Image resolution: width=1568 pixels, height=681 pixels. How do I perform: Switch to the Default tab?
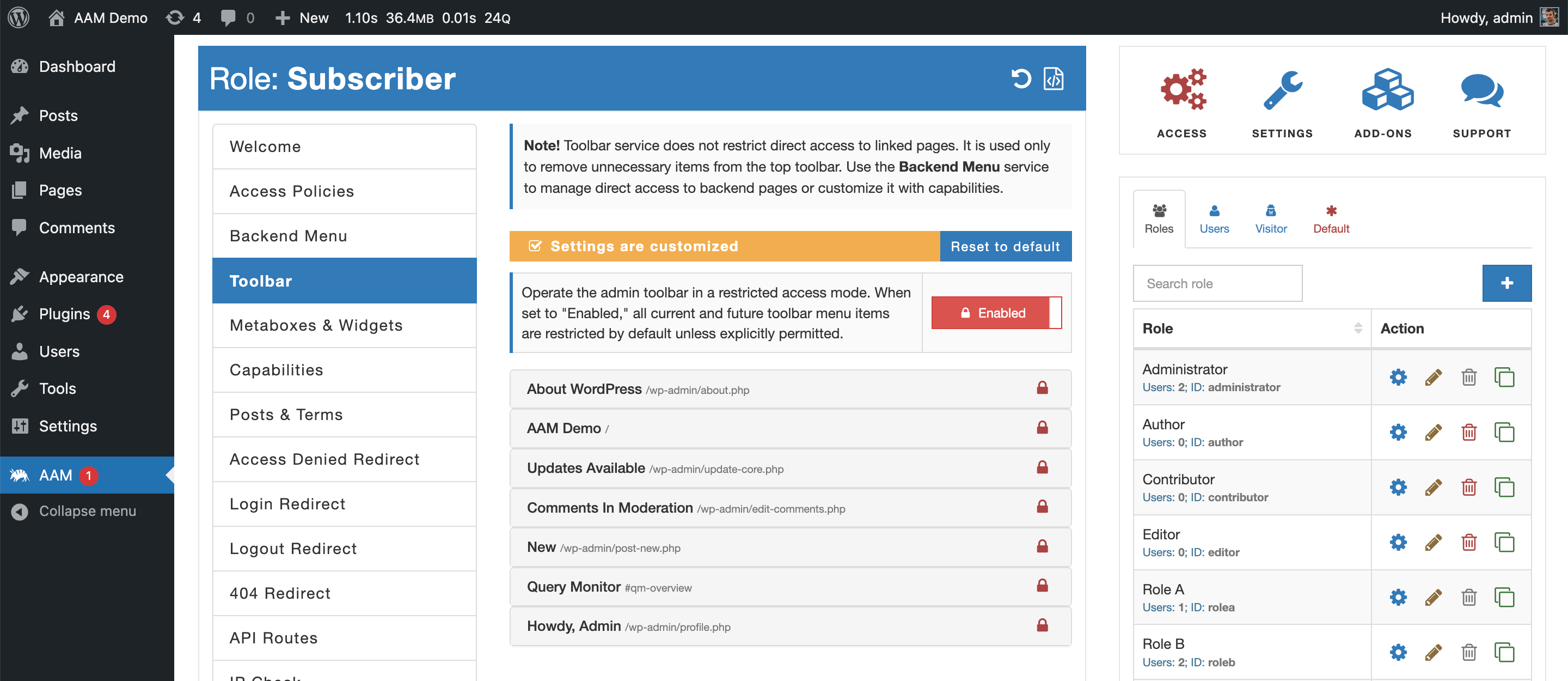tap(1331, 220)
